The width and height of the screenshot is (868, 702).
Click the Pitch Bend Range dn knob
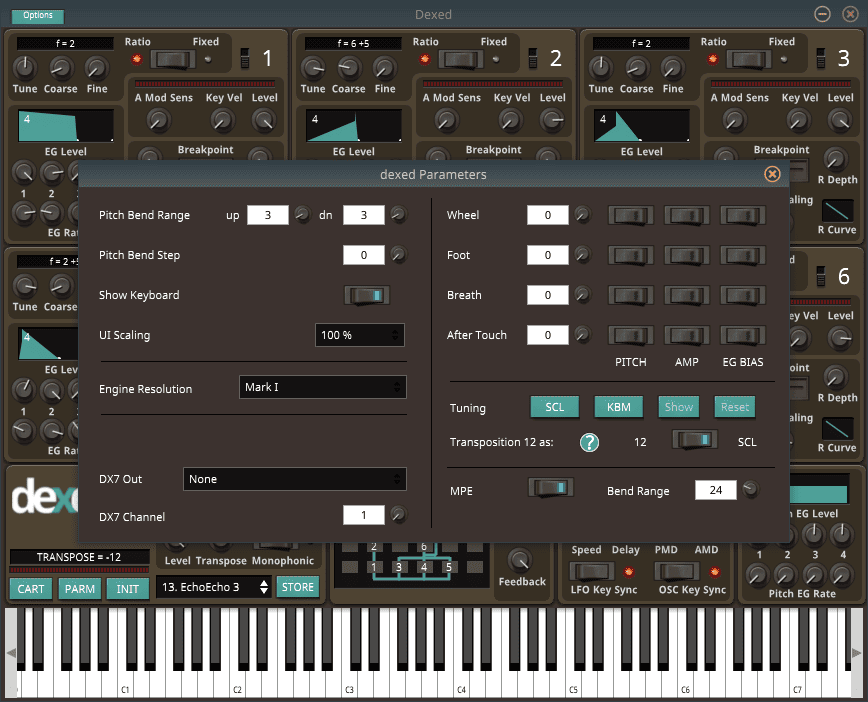pyautogui.click(x=399, y=214)
